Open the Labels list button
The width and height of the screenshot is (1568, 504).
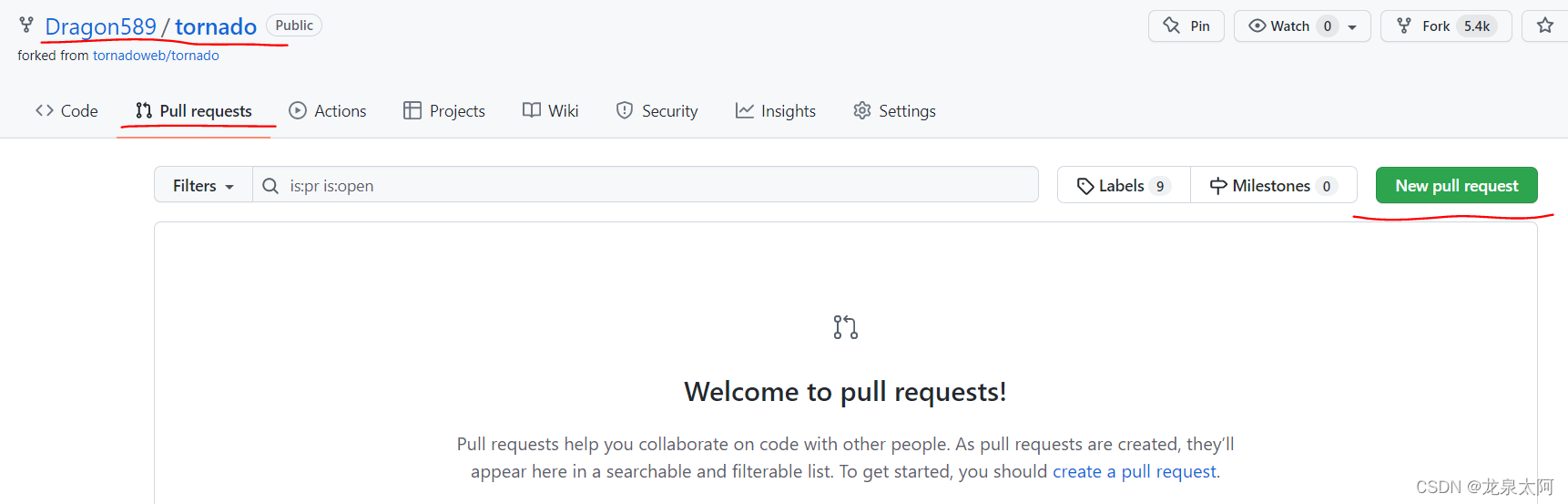1124,185
